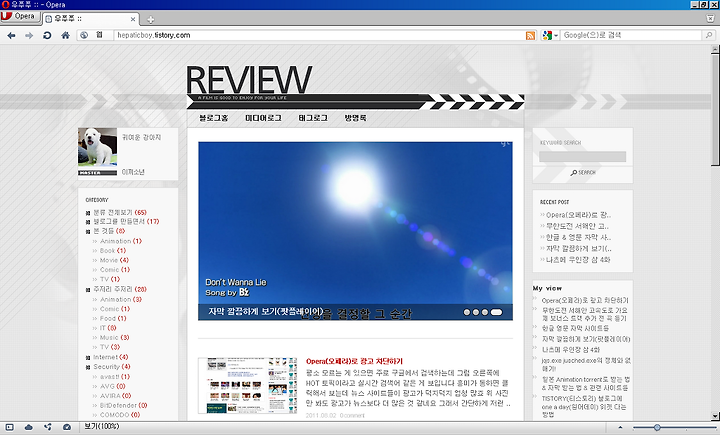Open the 분류 전체보기 (65) category
The width and height of the screenshot is (720, 435).
[120, 212]
